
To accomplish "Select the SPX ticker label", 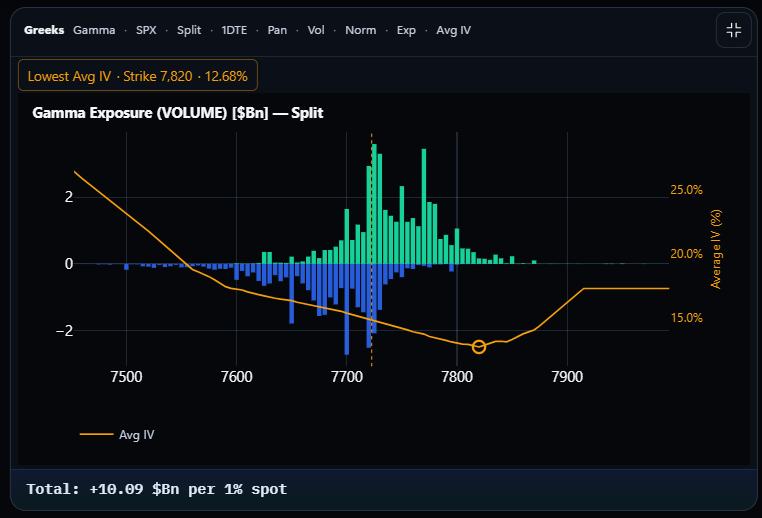I will 146,30.
